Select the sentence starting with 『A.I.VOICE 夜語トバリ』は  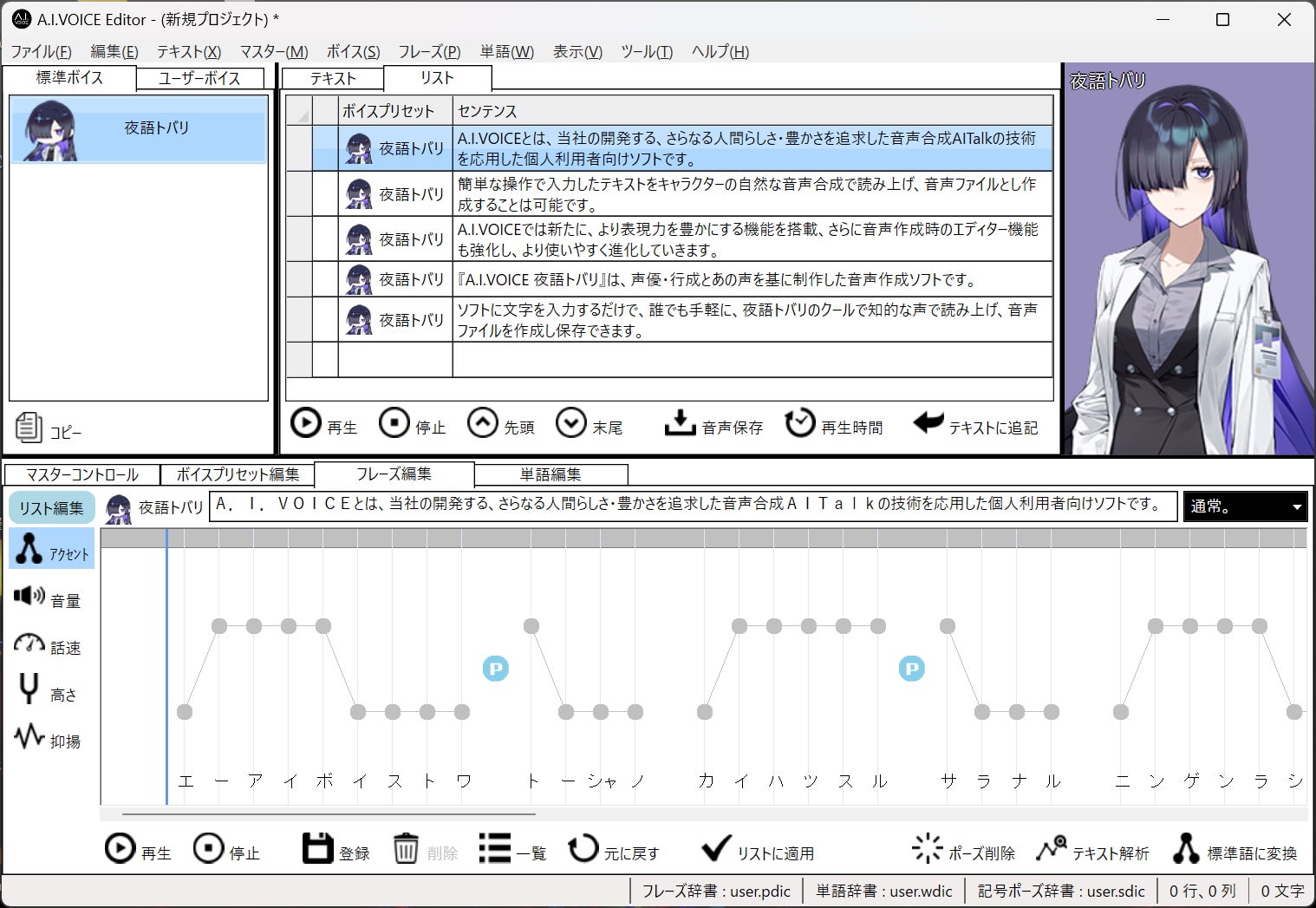point(752,279)
